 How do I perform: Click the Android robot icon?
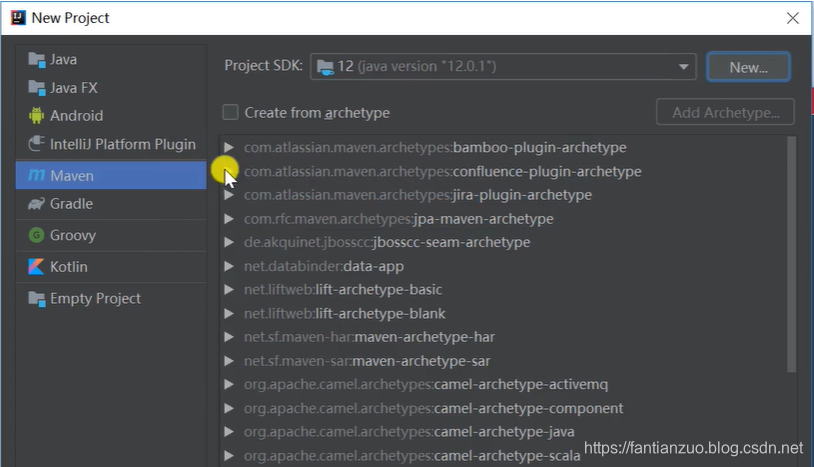(x=36, y=115)
